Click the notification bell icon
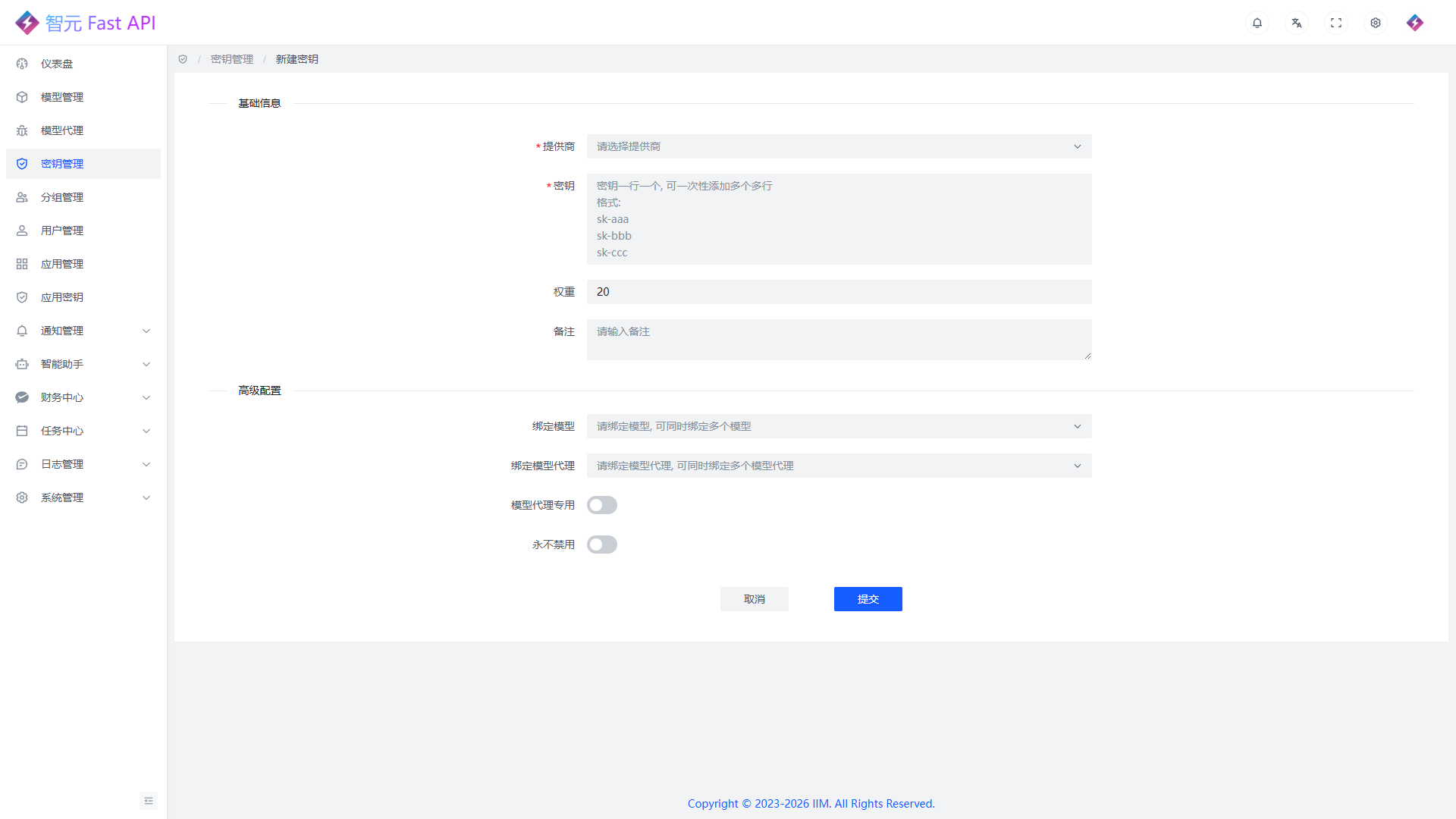The width and height of the screenshot is (1456, 819). (1257, 23)
